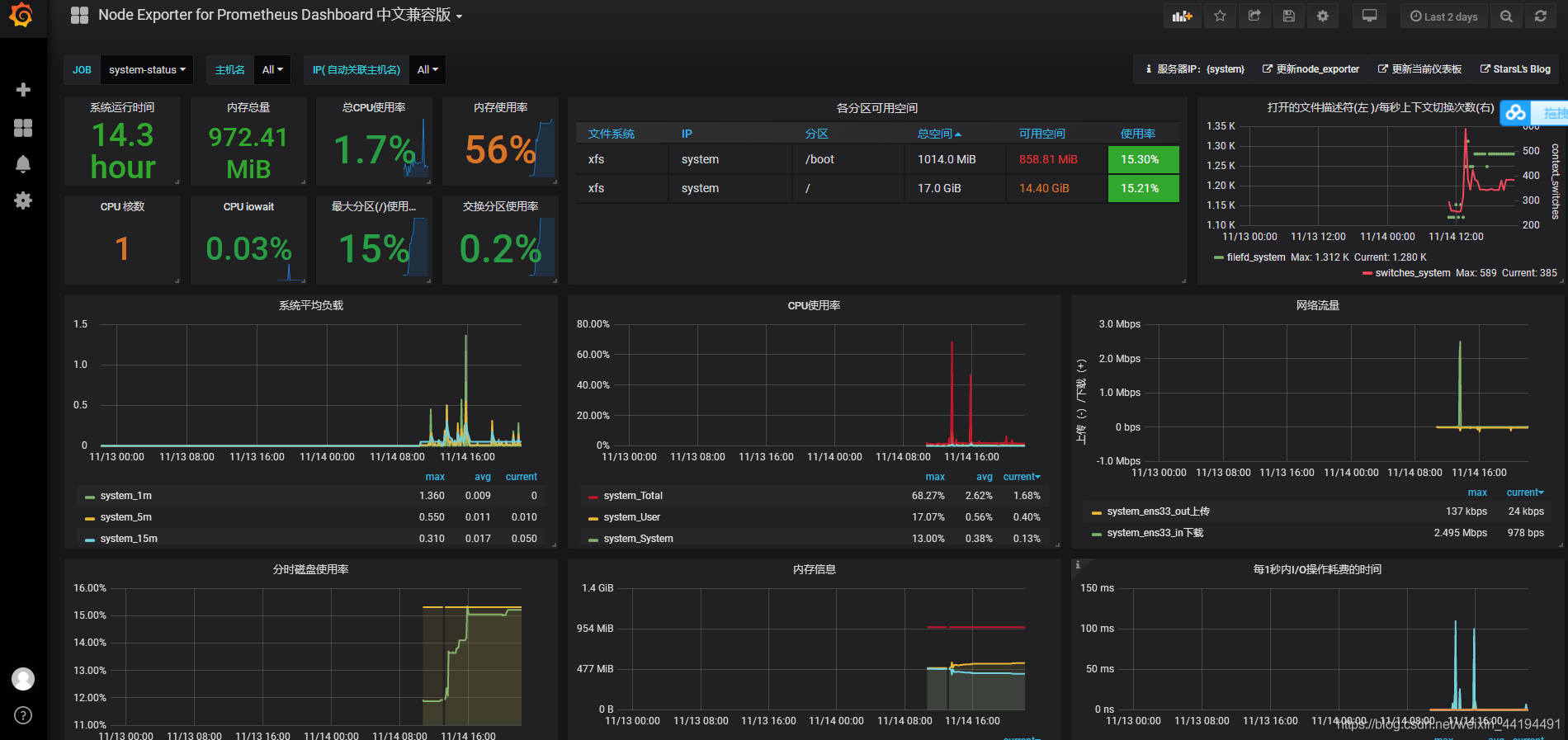Click the Add panel icon
The height and width of the screenshot is (740, 1568).
1183,16
